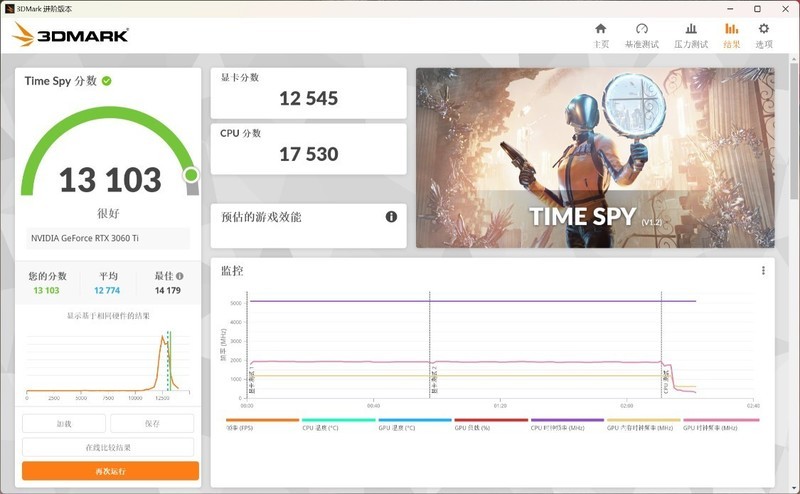
Task: Click the NVIDIA GeForce RTX 3060 Ti field
Action: (x=108, y=238)
